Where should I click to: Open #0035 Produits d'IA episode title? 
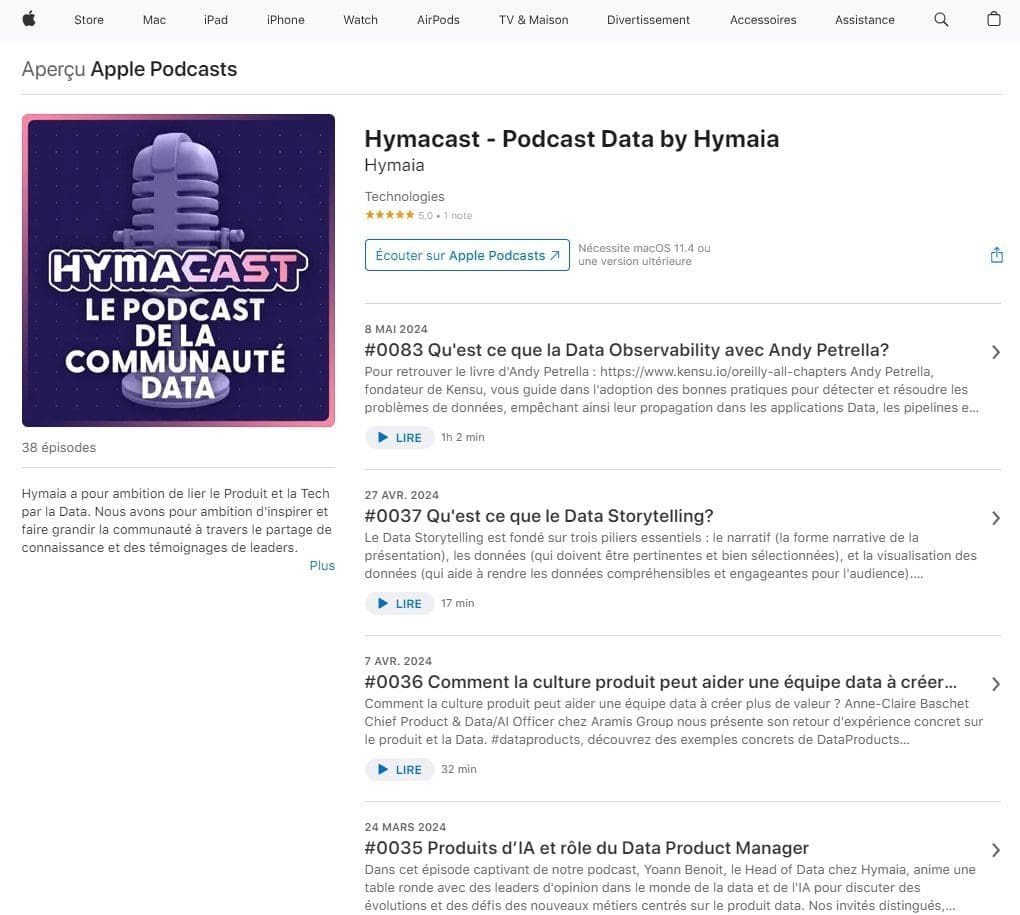point(586,848)
